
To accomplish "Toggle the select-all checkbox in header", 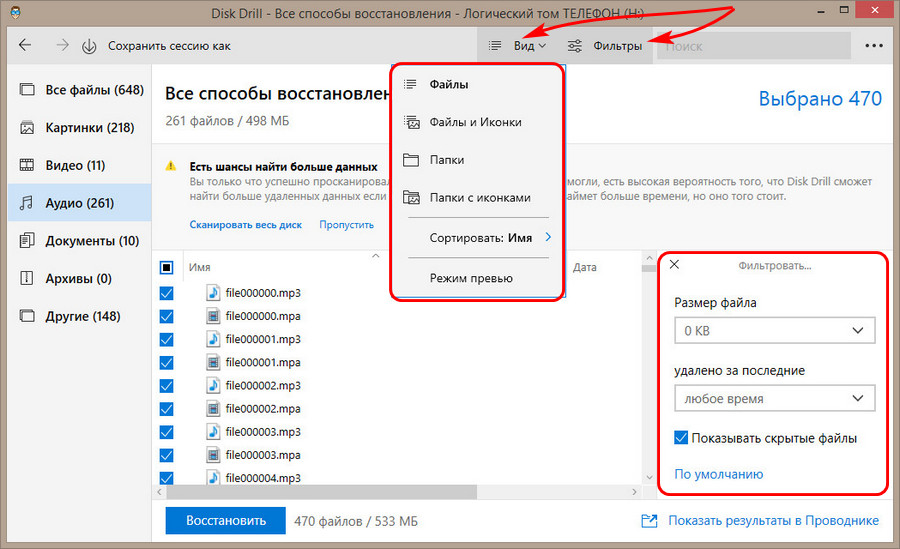I will (x=166, y=267).
